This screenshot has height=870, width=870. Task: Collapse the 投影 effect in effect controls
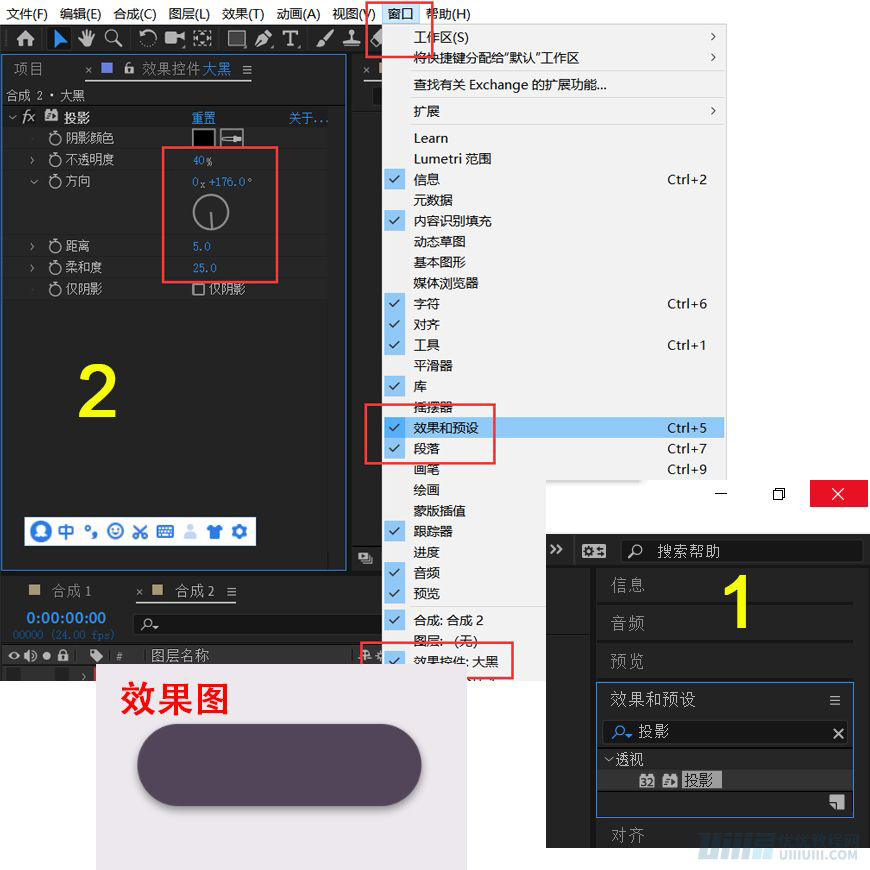[x=12, y=117]
